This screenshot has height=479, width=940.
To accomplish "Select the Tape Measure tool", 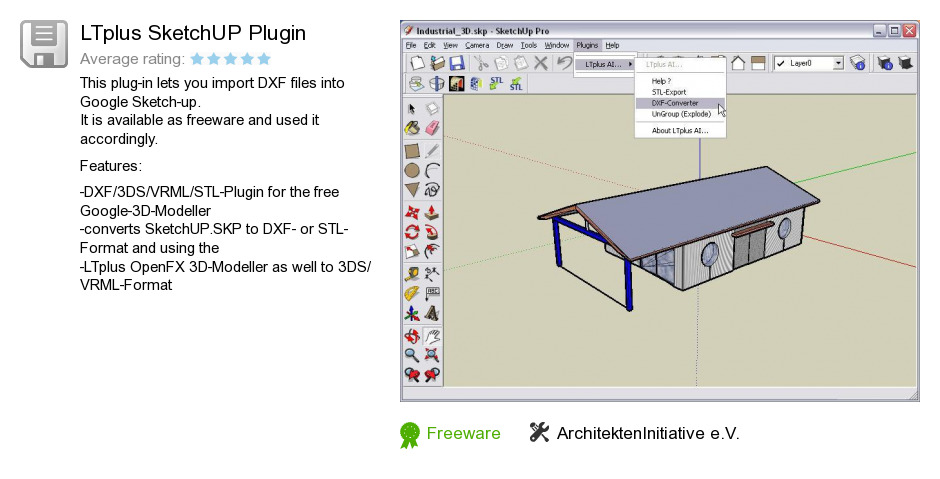I will [x=412, y=275].
